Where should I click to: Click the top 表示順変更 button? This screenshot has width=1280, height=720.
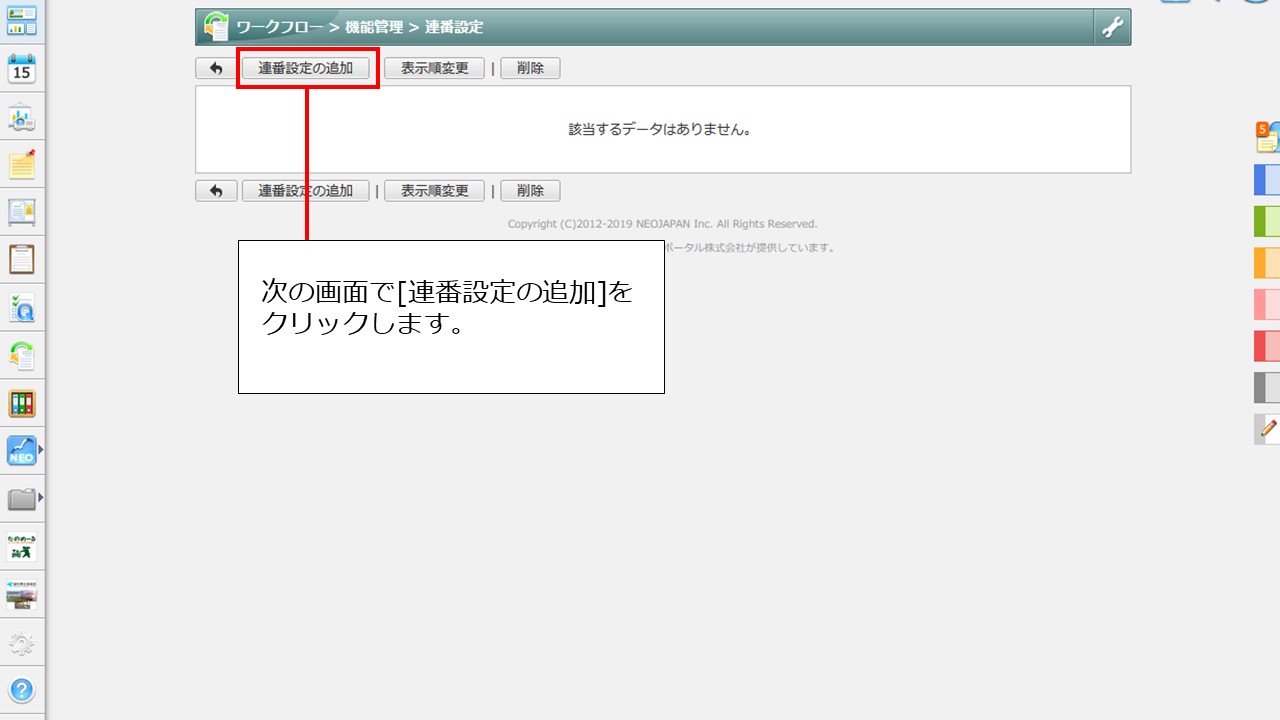[435, 68]
